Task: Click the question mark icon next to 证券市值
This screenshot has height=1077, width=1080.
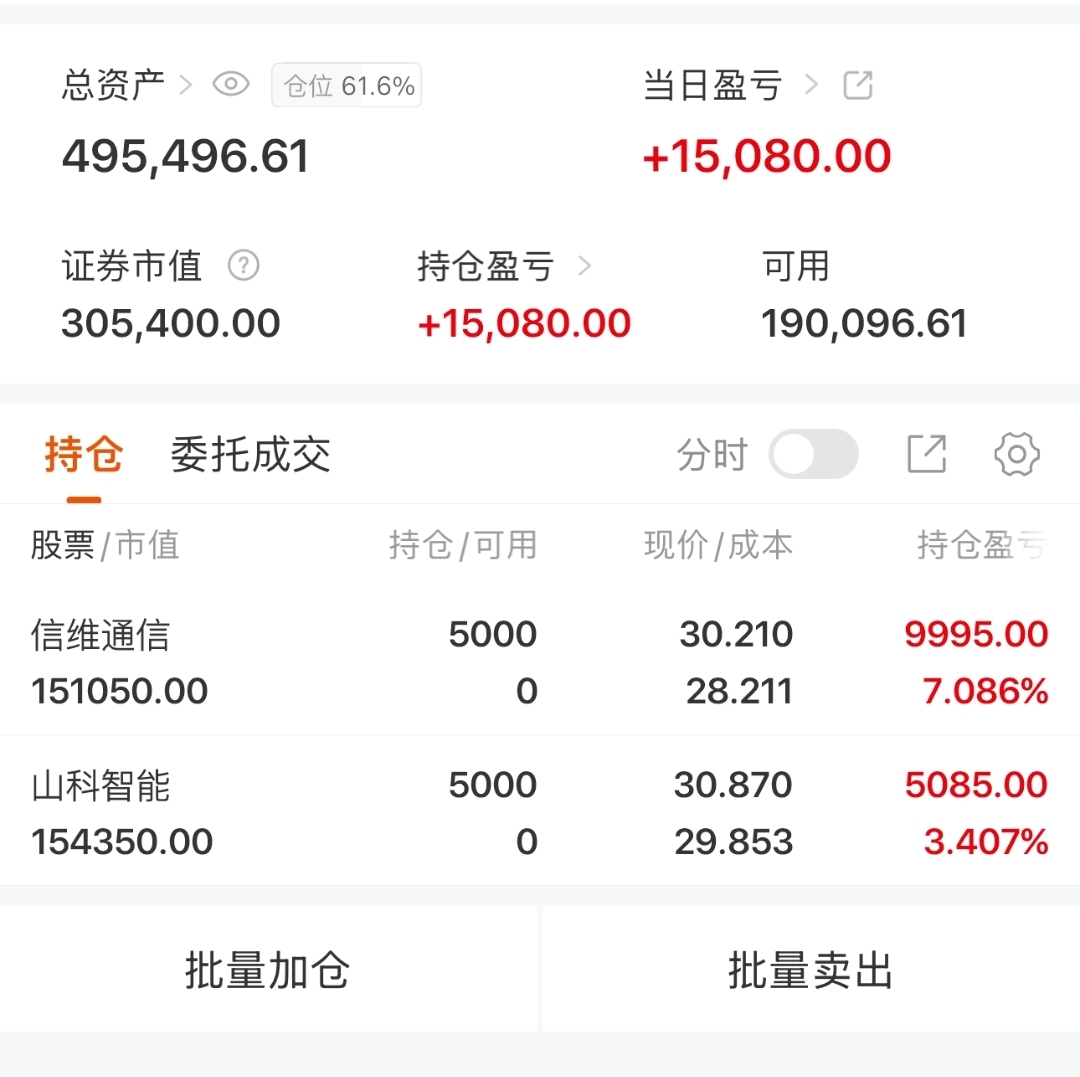Action: click(x=243, y=266)
